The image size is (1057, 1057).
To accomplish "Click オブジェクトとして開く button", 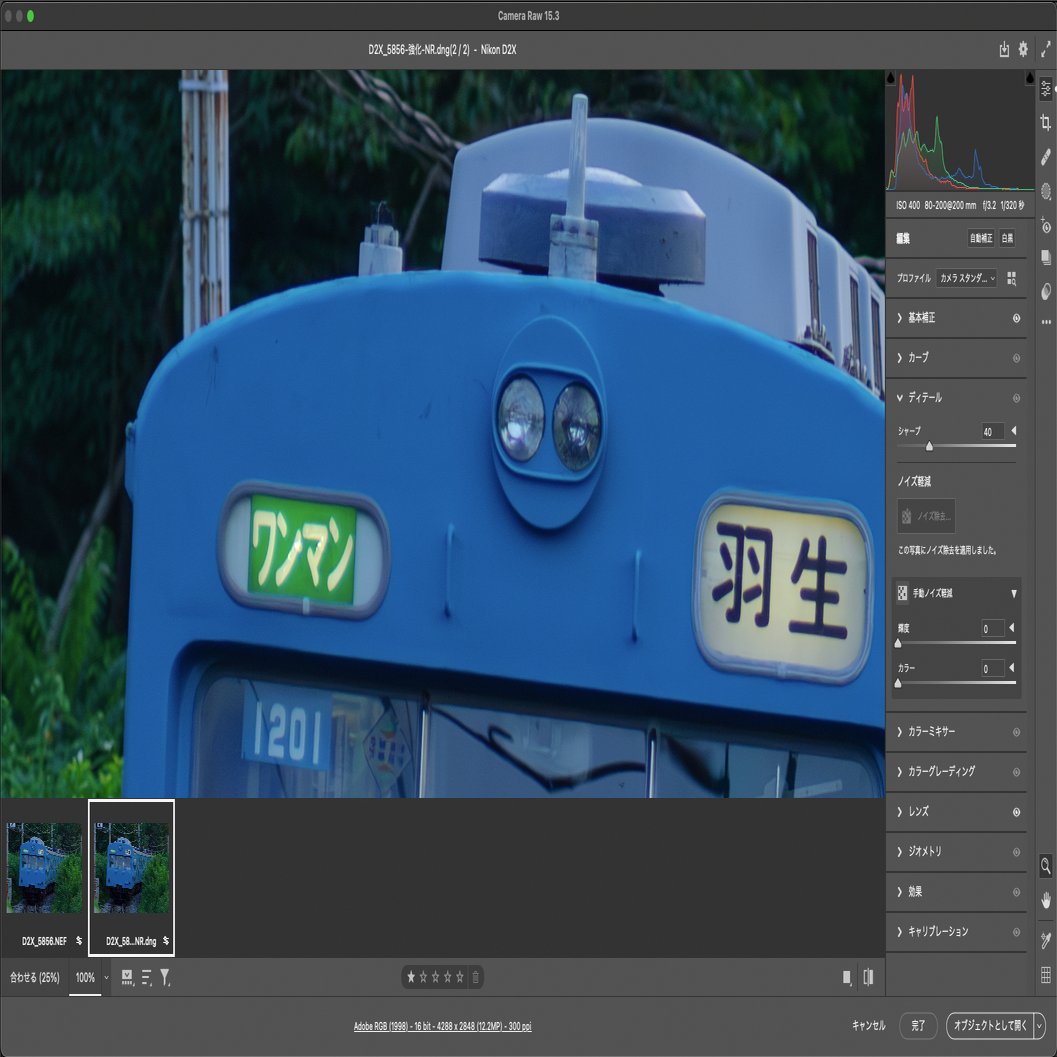I will [x=990, y=1025].
